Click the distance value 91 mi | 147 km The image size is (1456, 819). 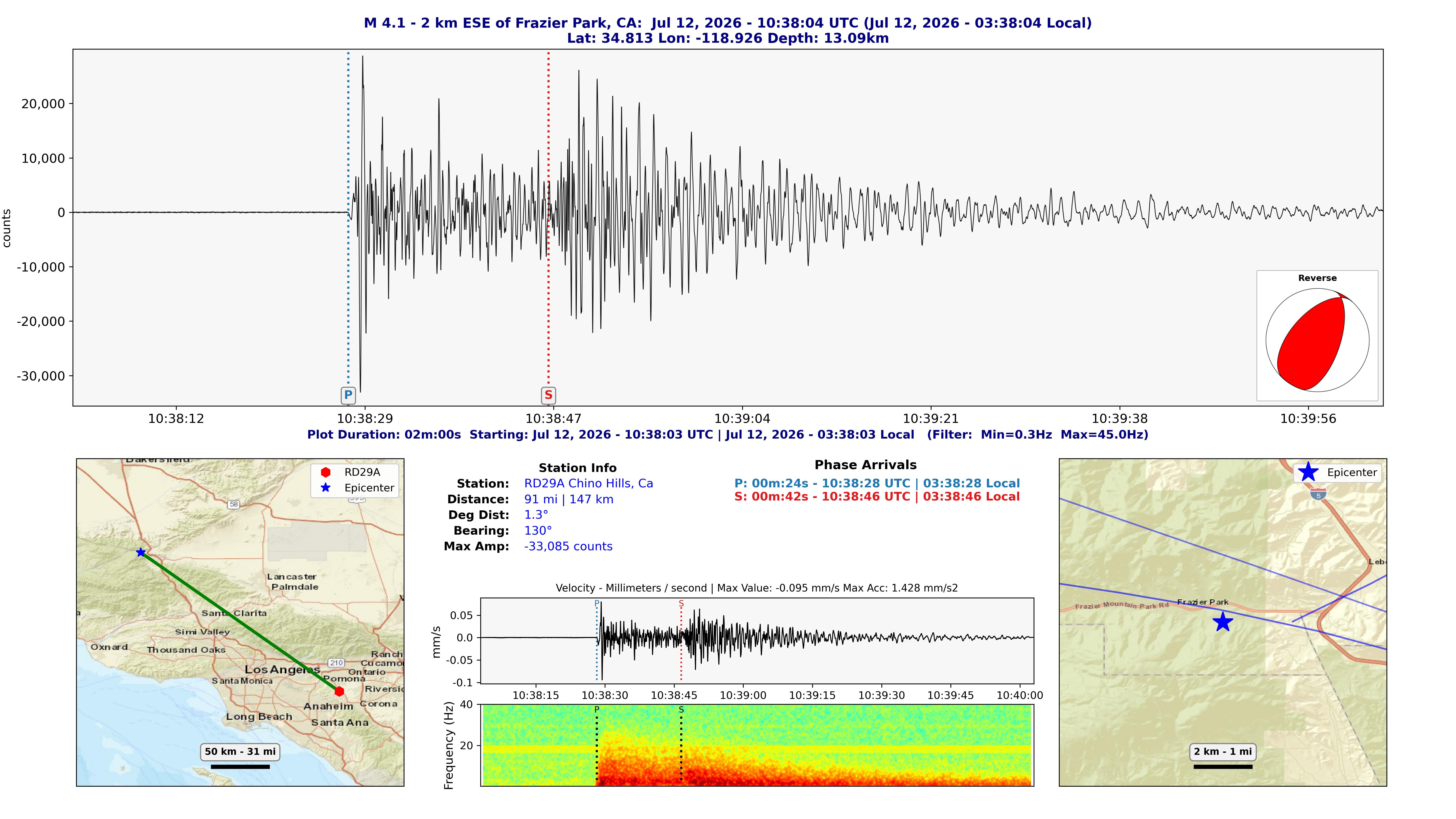568,500
